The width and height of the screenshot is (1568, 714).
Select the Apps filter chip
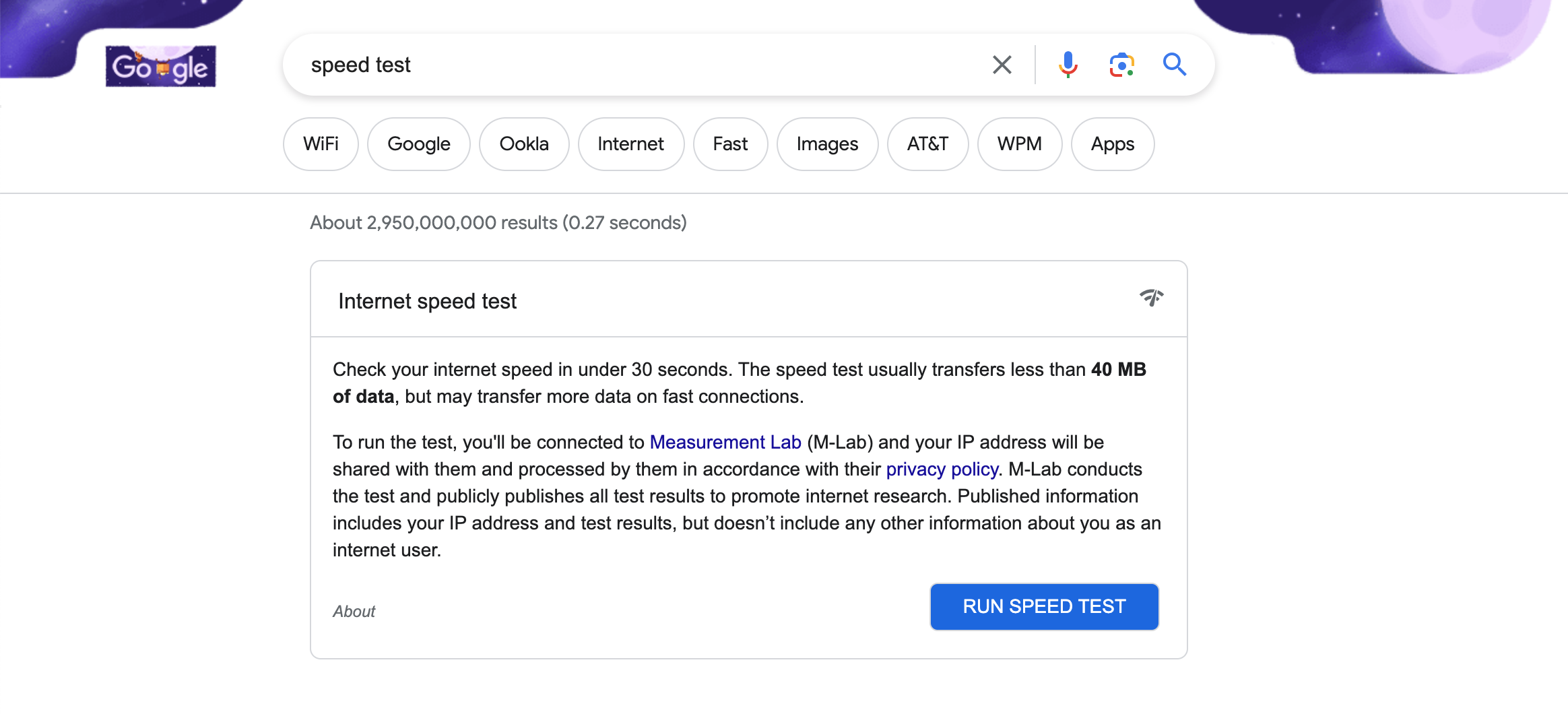coord(1112,143)
